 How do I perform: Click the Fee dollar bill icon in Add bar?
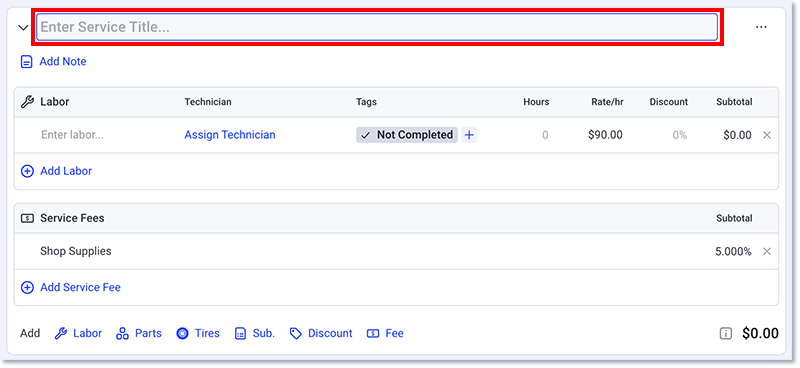[x=373, y=334]
